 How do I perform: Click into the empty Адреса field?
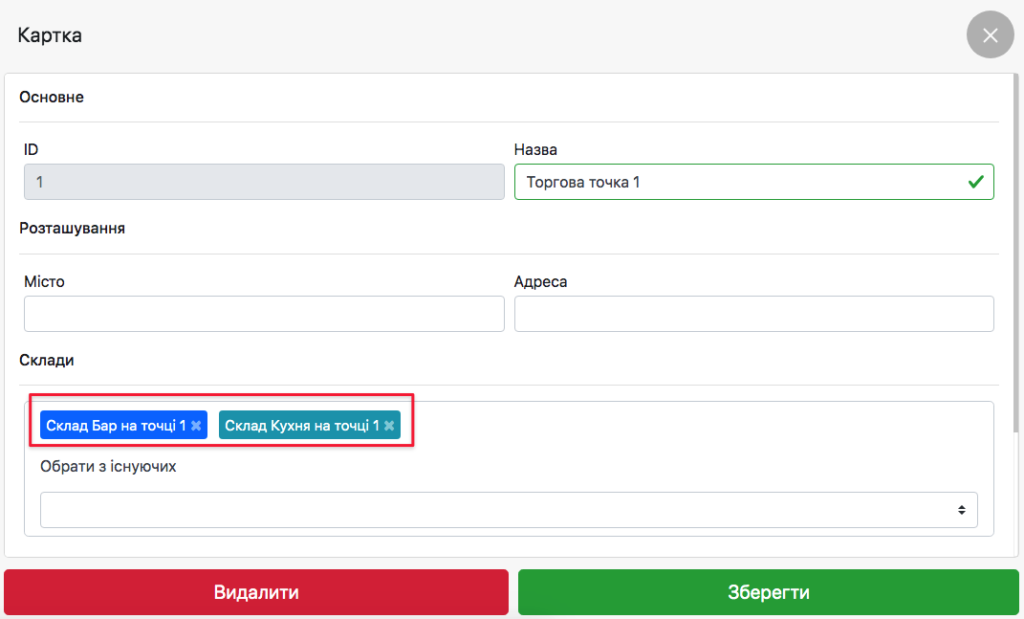[754, 314]
